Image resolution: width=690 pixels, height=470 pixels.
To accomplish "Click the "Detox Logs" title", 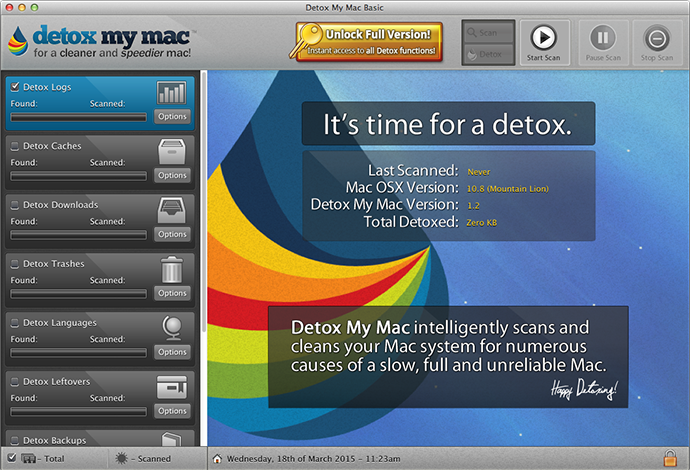I will click(x=47, y=87).
